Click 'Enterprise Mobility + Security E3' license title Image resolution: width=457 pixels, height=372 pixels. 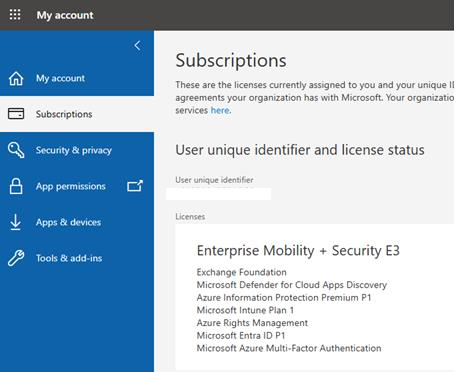[x=298, y=250]
